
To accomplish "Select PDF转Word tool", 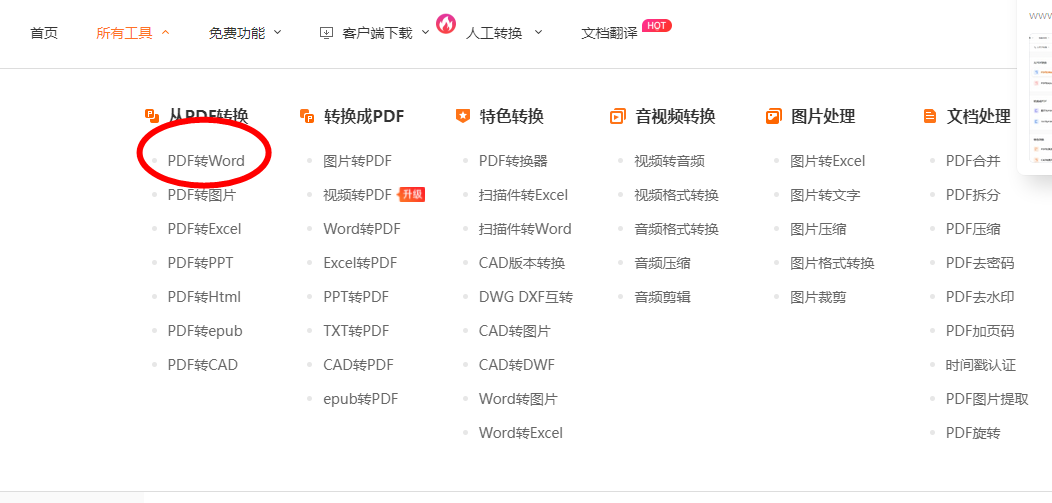I will tap(206, 161).
